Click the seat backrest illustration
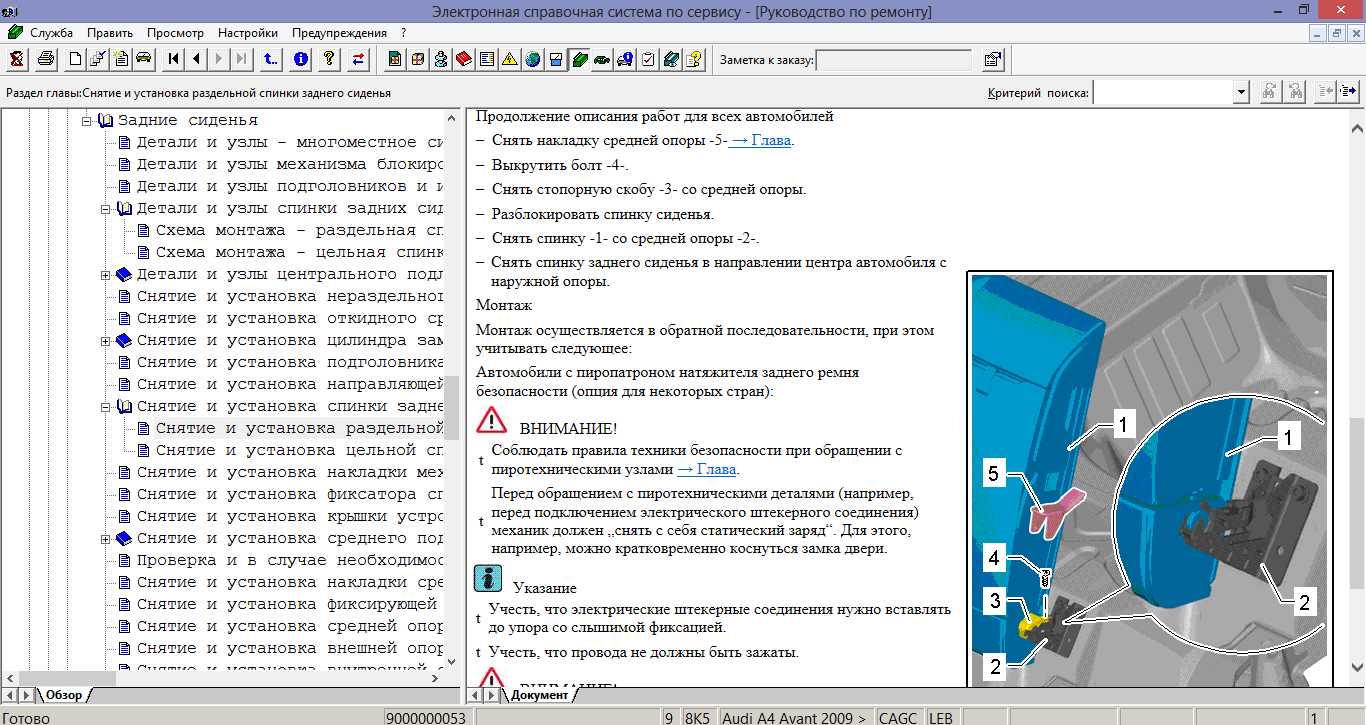This screenshot has width=1366, height=725. (x=1148, y=480)
